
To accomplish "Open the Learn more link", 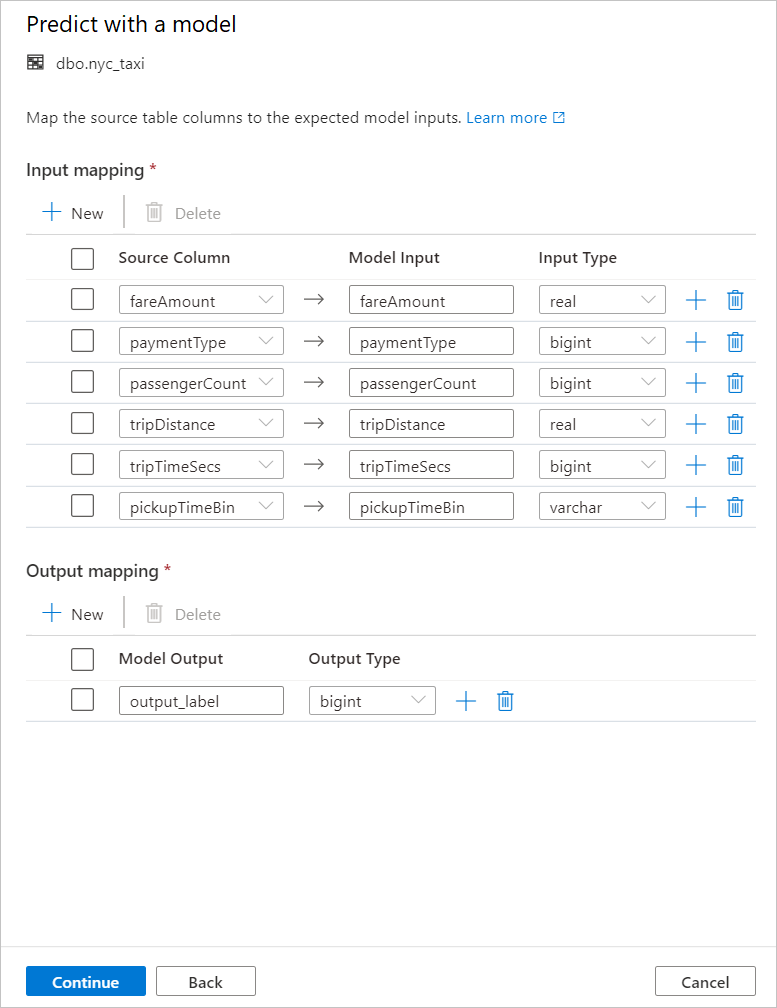I will [507, 117].
